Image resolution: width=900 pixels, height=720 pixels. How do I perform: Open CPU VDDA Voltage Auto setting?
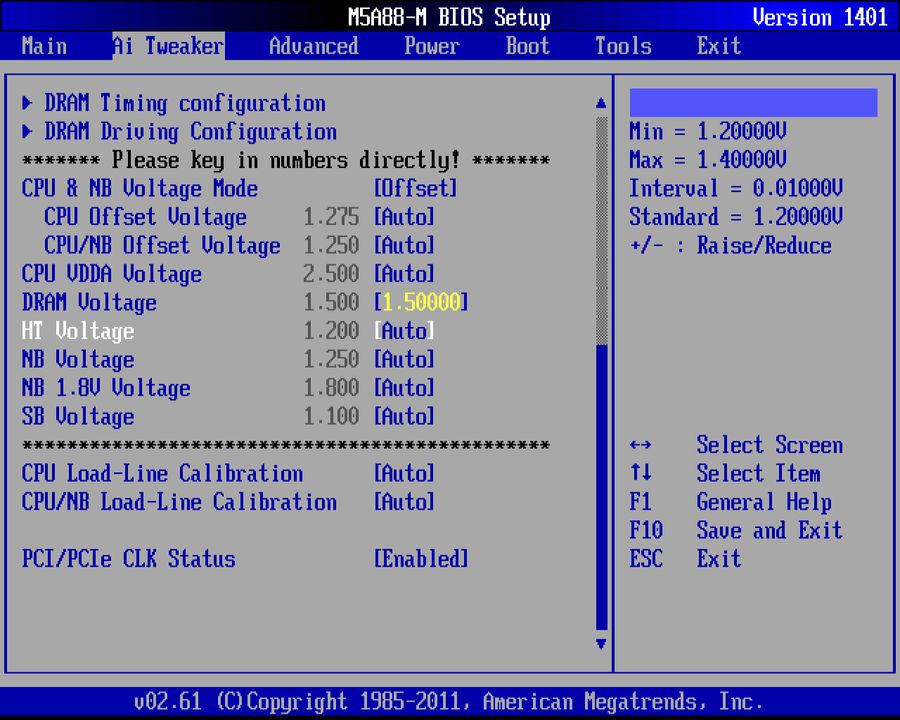point(404,274)
